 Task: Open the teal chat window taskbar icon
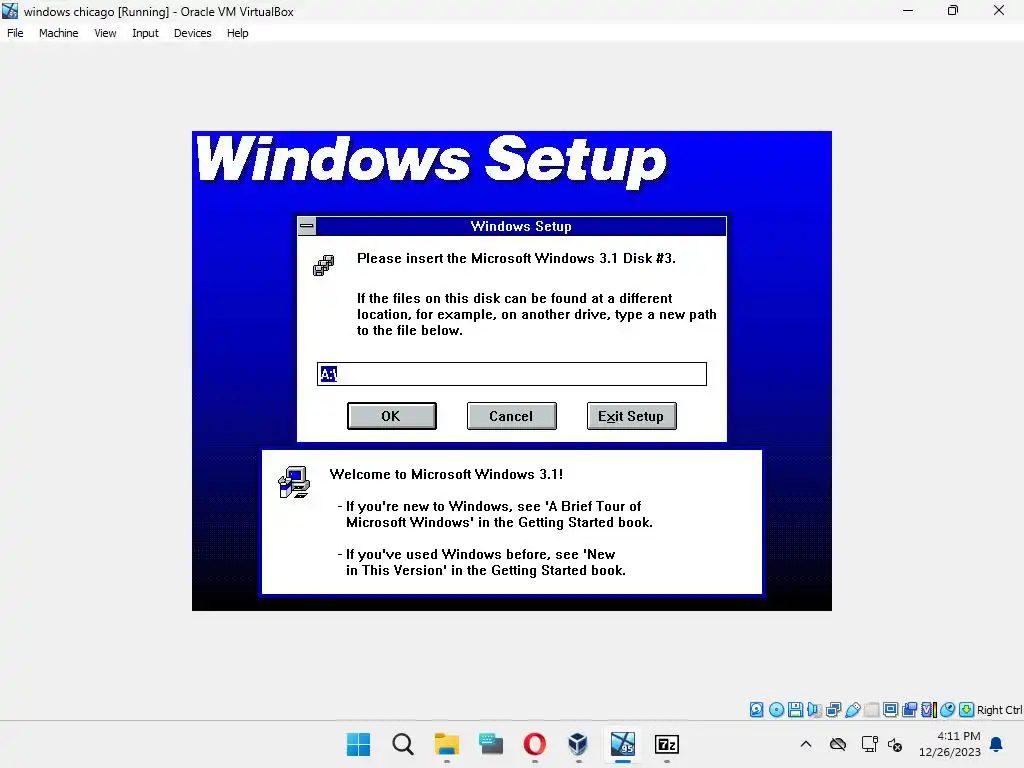(x=490, y=744)
